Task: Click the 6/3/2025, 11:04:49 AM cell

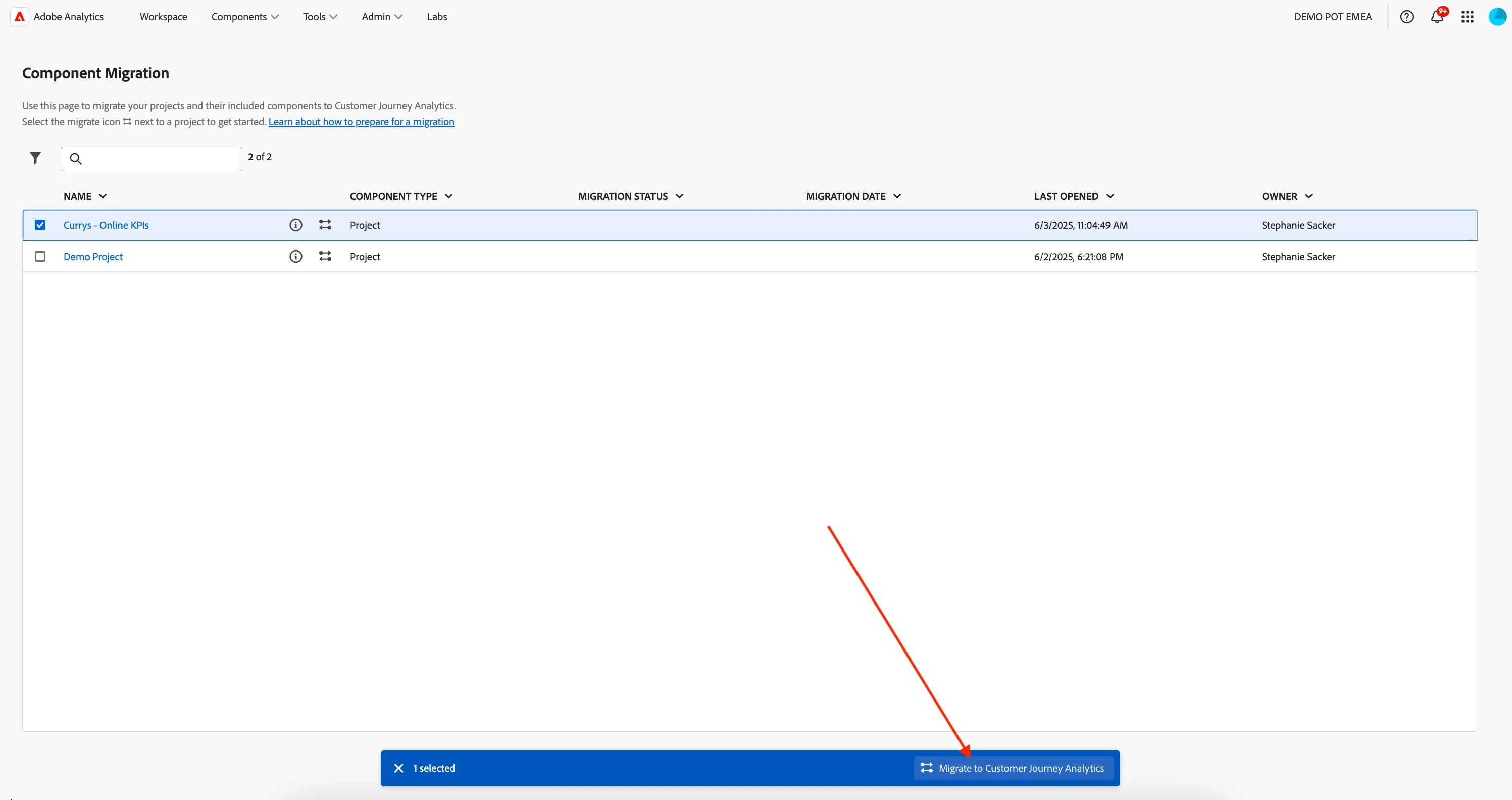Action: click(x=1081, y=225)
